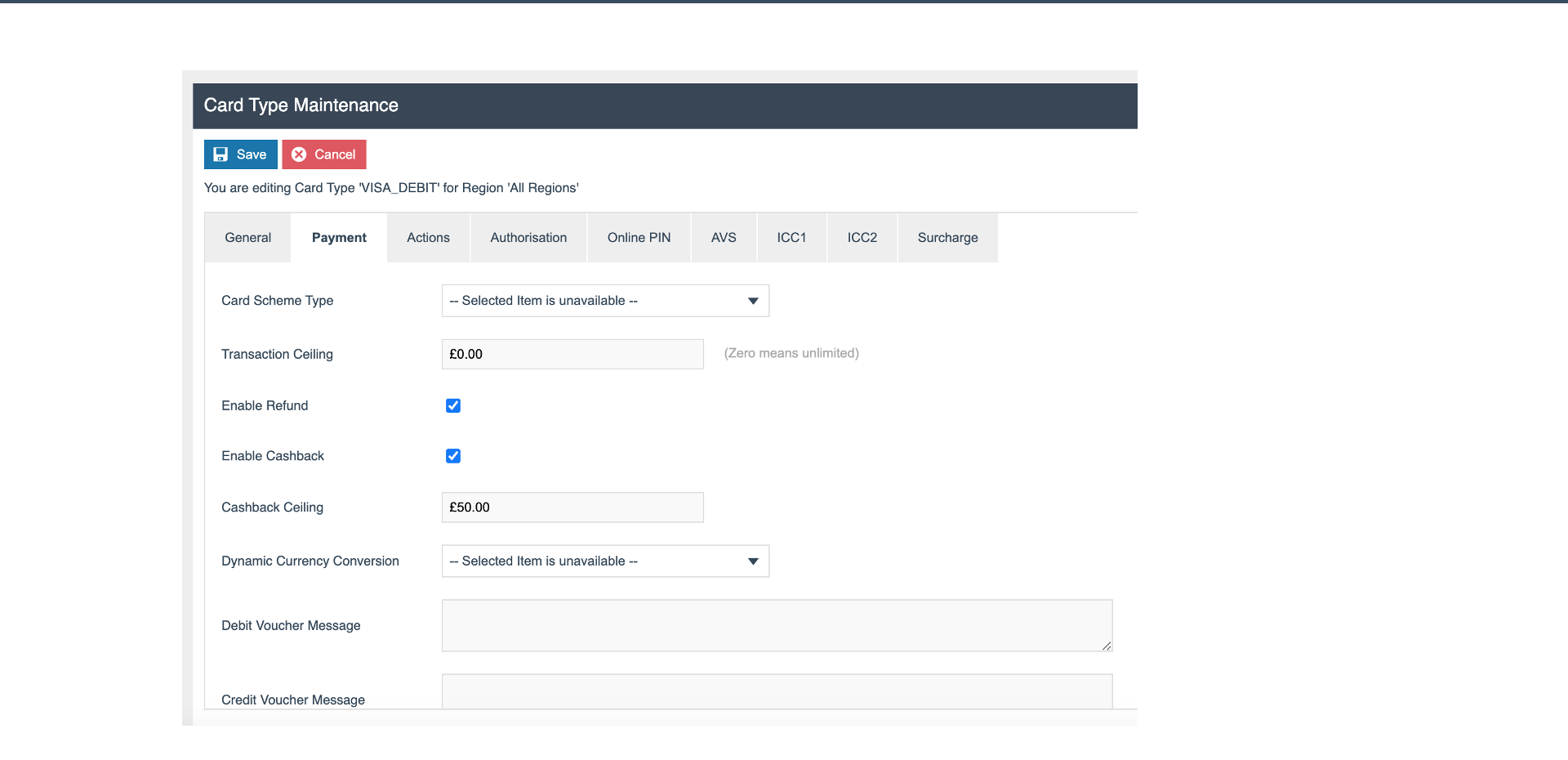This screenshot has width=1568, height=760.
Task: Switch to the General tab
Action: (x=247, y=237)
